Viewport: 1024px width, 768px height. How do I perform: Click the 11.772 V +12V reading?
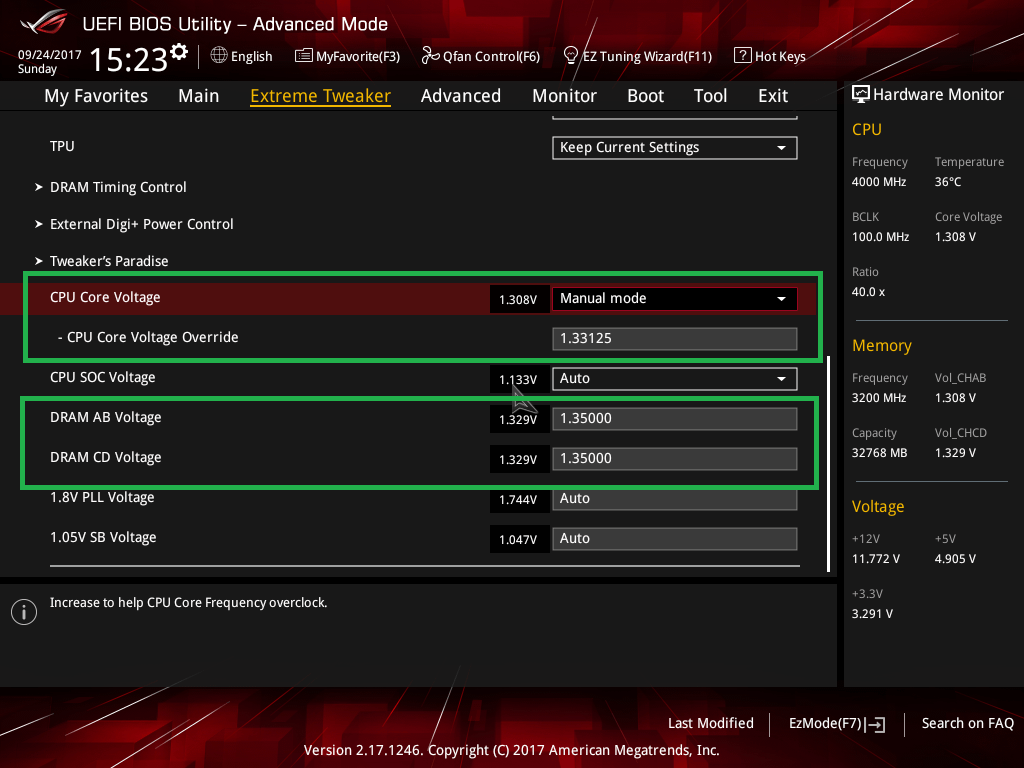[x=876, y=559]
